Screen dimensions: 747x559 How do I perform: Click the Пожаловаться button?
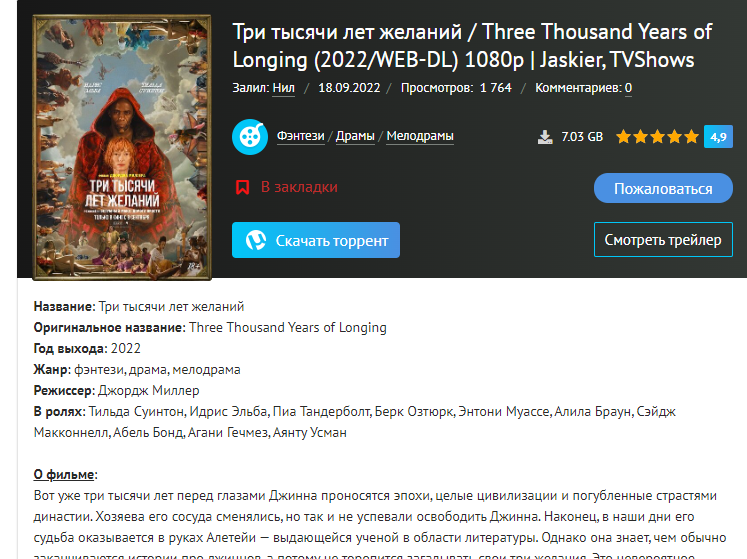coord(663,188)
